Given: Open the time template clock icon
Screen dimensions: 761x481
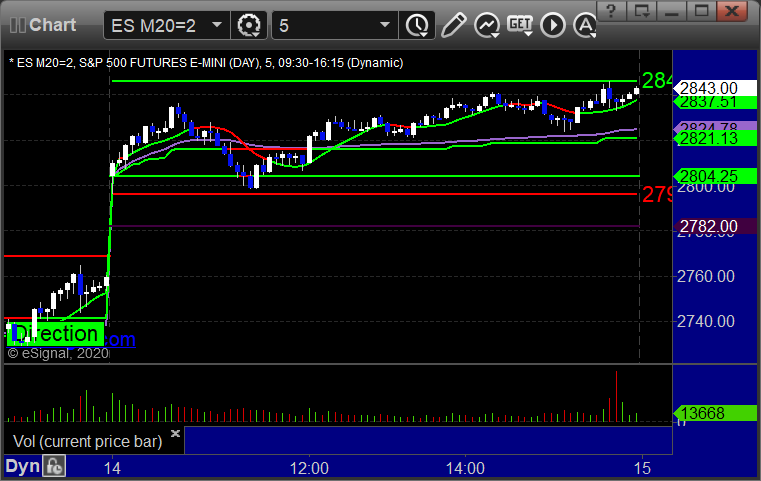Looking at the screenshot, I should (417, 25).
